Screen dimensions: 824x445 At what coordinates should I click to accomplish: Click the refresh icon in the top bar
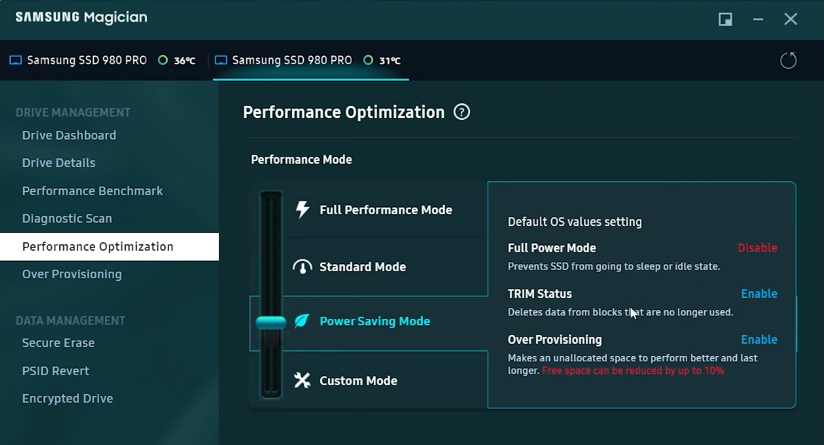(788, 60)
